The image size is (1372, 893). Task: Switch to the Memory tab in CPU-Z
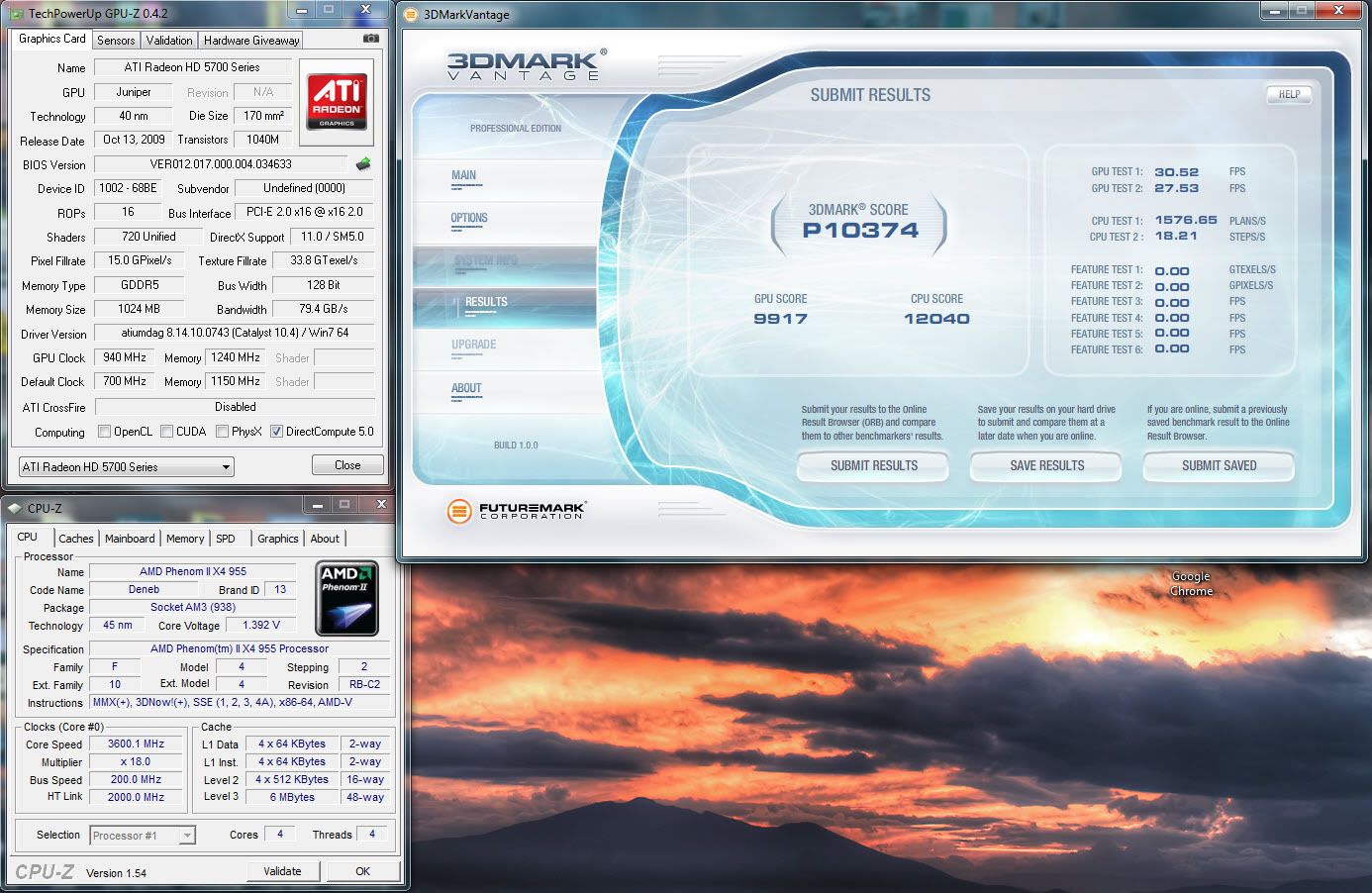[x=185, y=539]
